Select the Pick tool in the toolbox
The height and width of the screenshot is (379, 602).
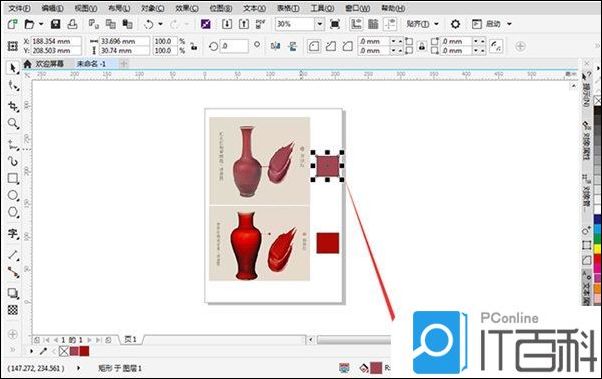[13, 68]
